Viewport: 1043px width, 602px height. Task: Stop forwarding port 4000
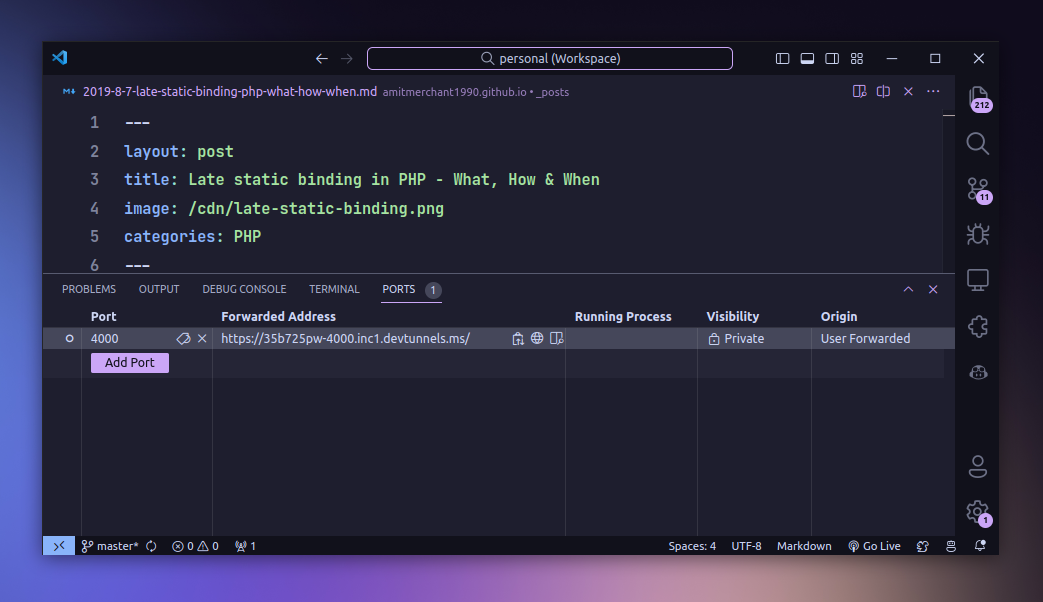[x=202, y=339]
